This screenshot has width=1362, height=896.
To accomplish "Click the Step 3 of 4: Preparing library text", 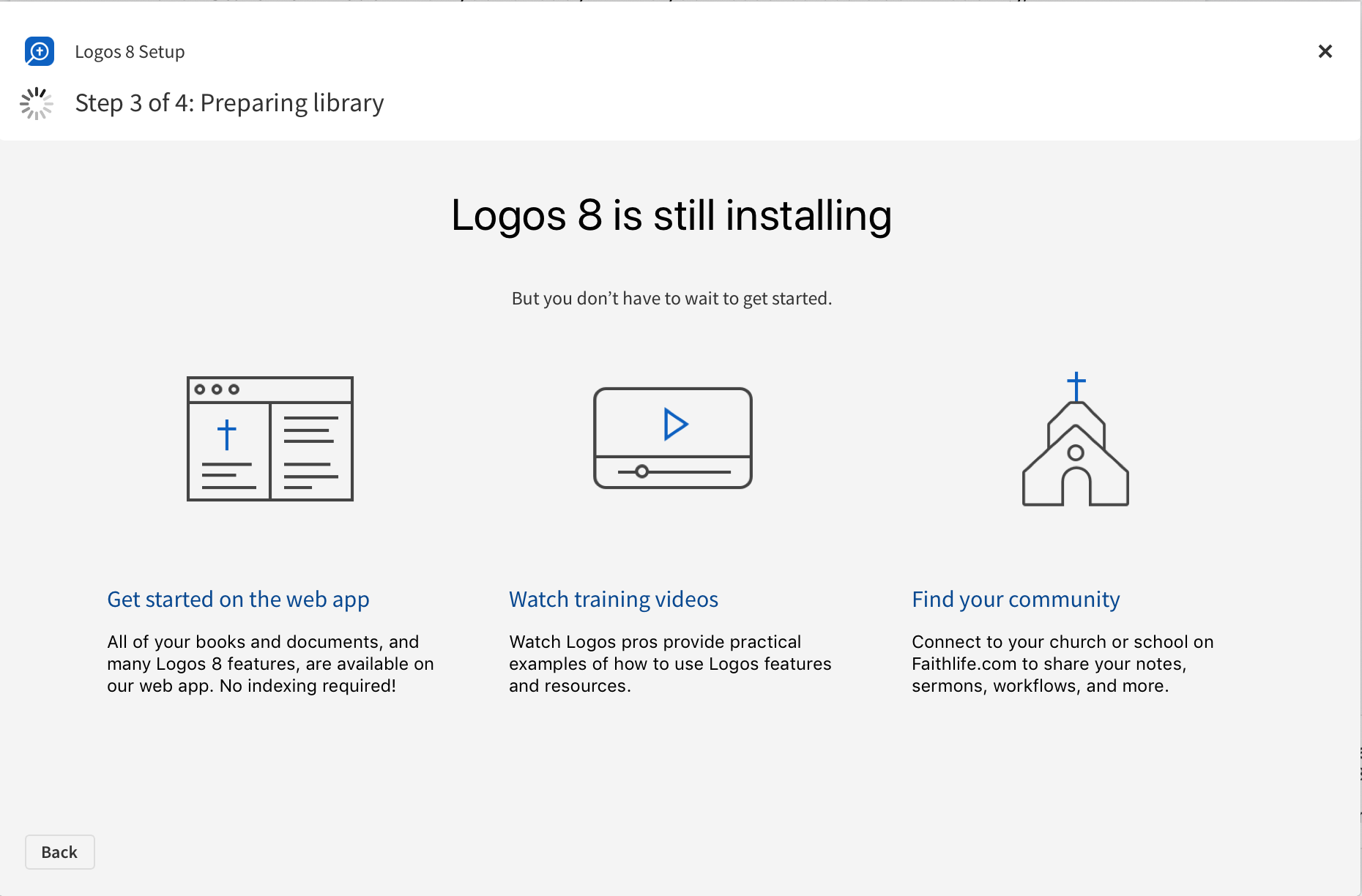I will click(x=229, y=103).
